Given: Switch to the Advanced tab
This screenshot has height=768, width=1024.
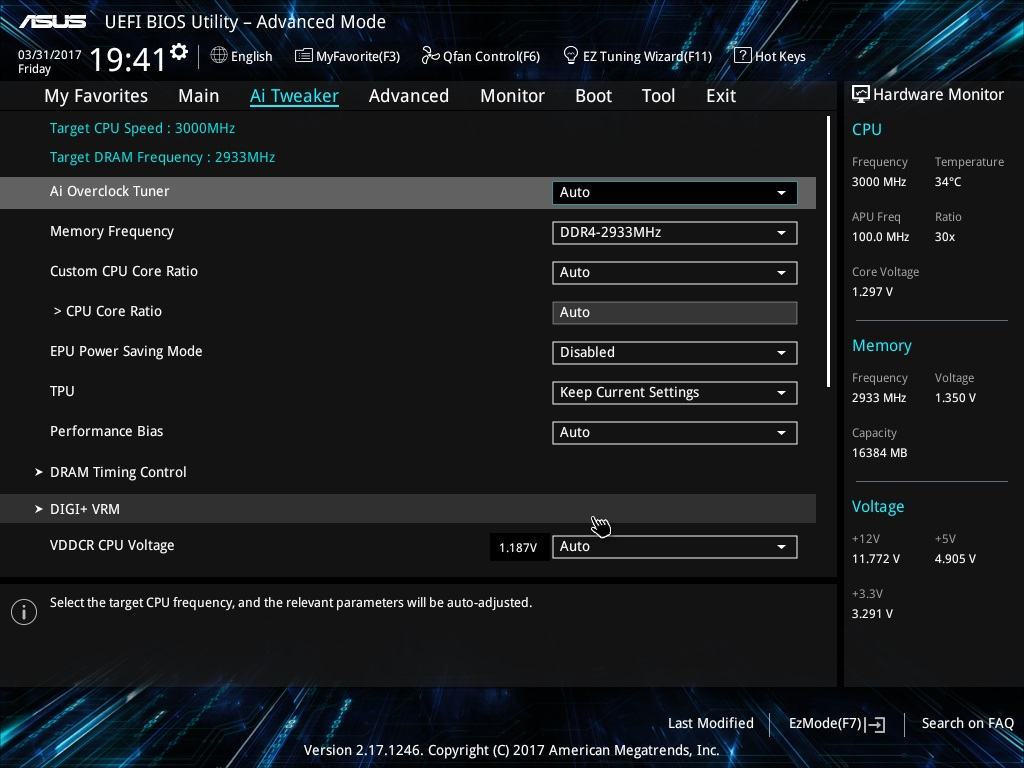Looking at the screenshot, I should point(409,96).
